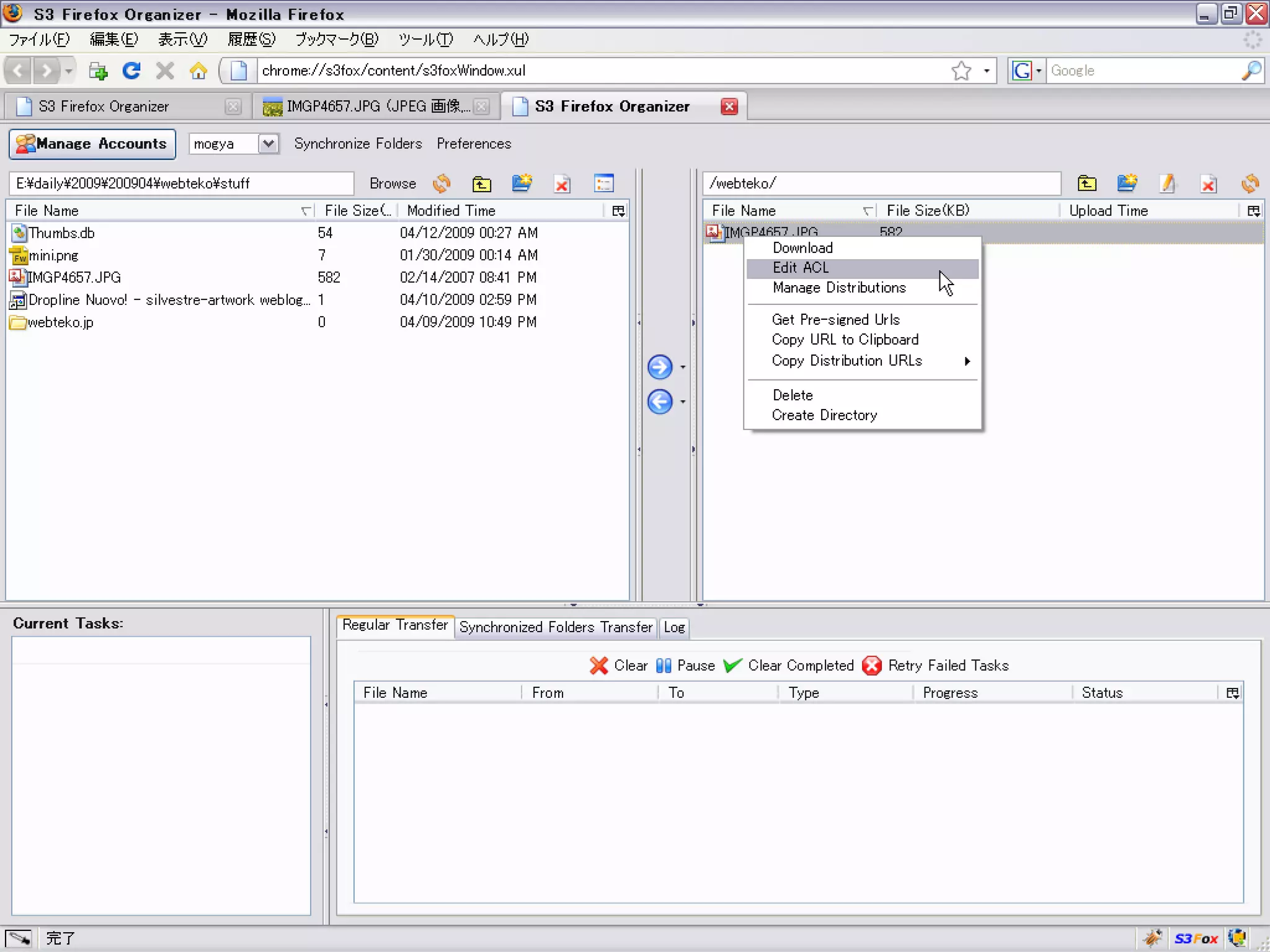Viewport: 1270px width, 952px height.
Task: Click the stop loading X icon
Action: pos(165,71)
